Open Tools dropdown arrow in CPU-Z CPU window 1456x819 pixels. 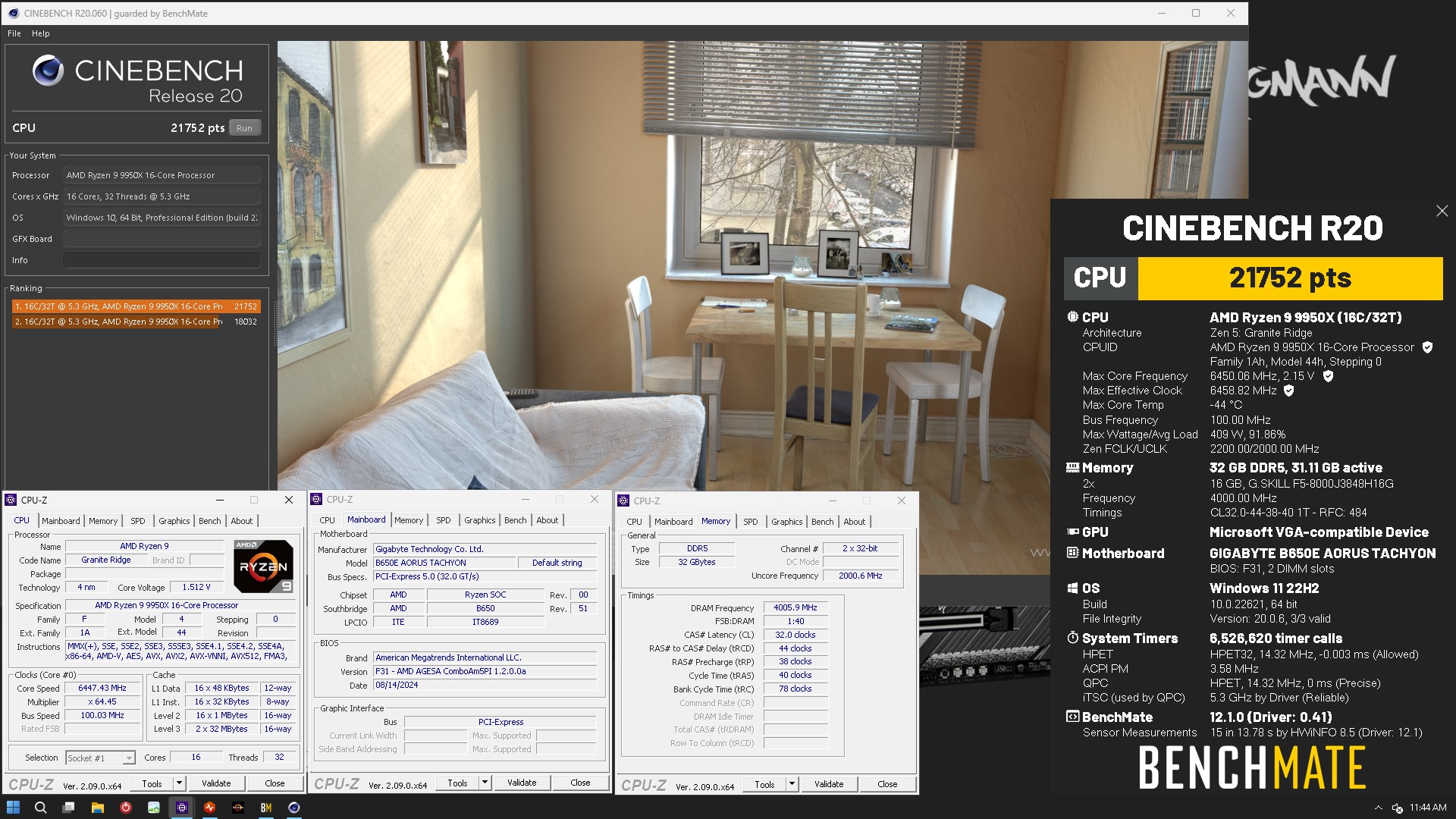pos(179,783)
